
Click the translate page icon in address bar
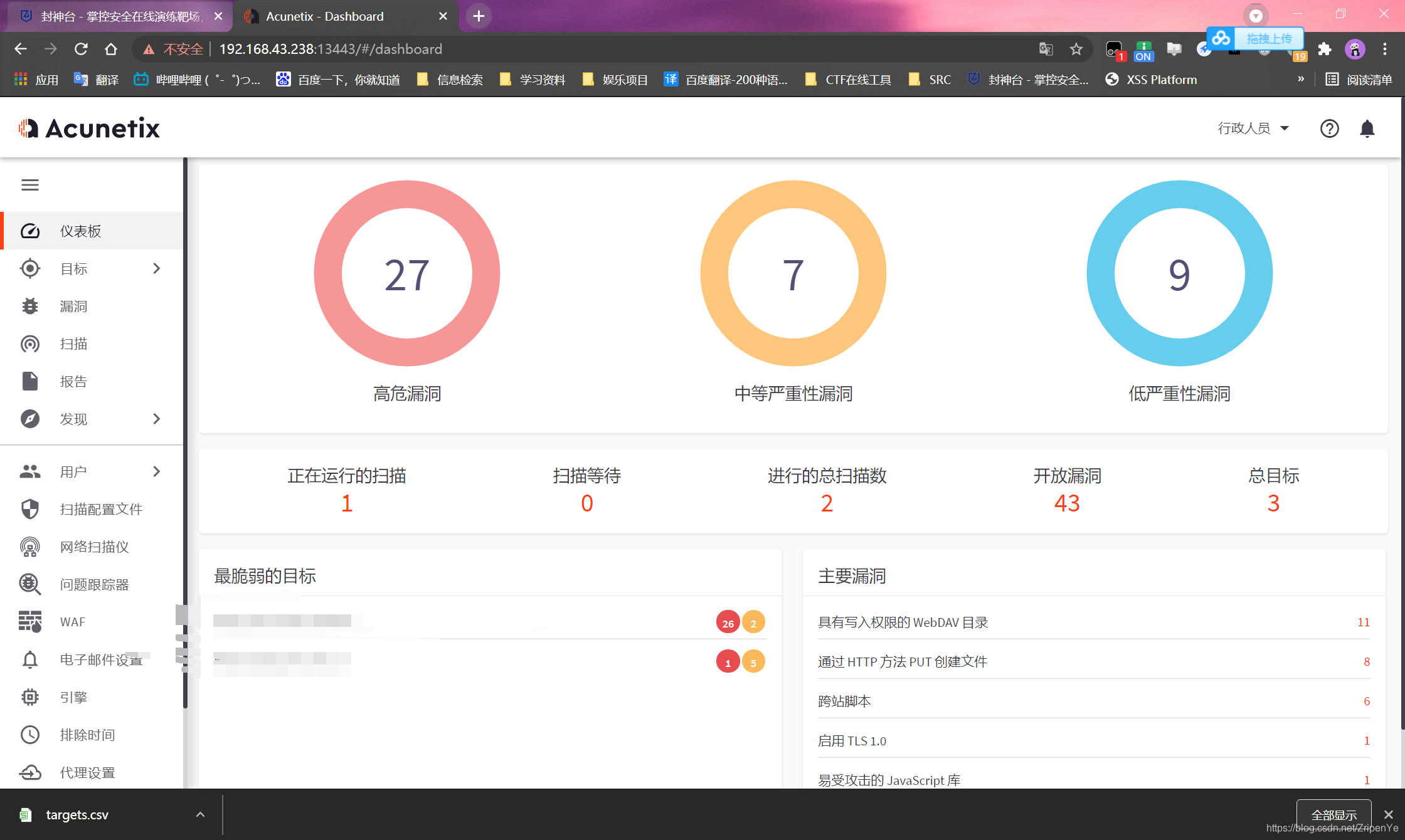1046,49
